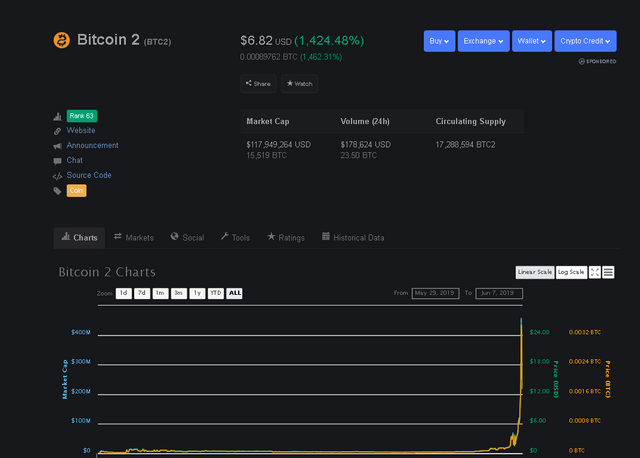
Task: Click the Coin tag badge
Action: 76,191
